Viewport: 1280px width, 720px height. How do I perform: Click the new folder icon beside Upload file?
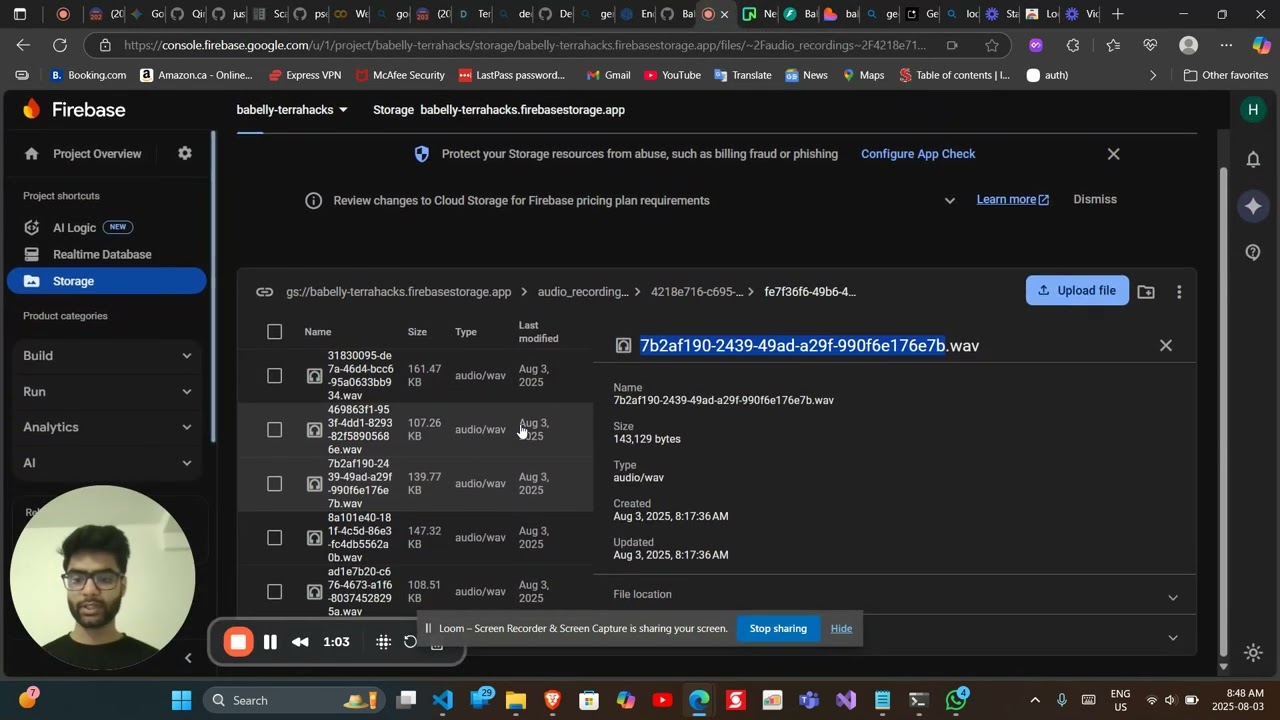click(1146, 291)
